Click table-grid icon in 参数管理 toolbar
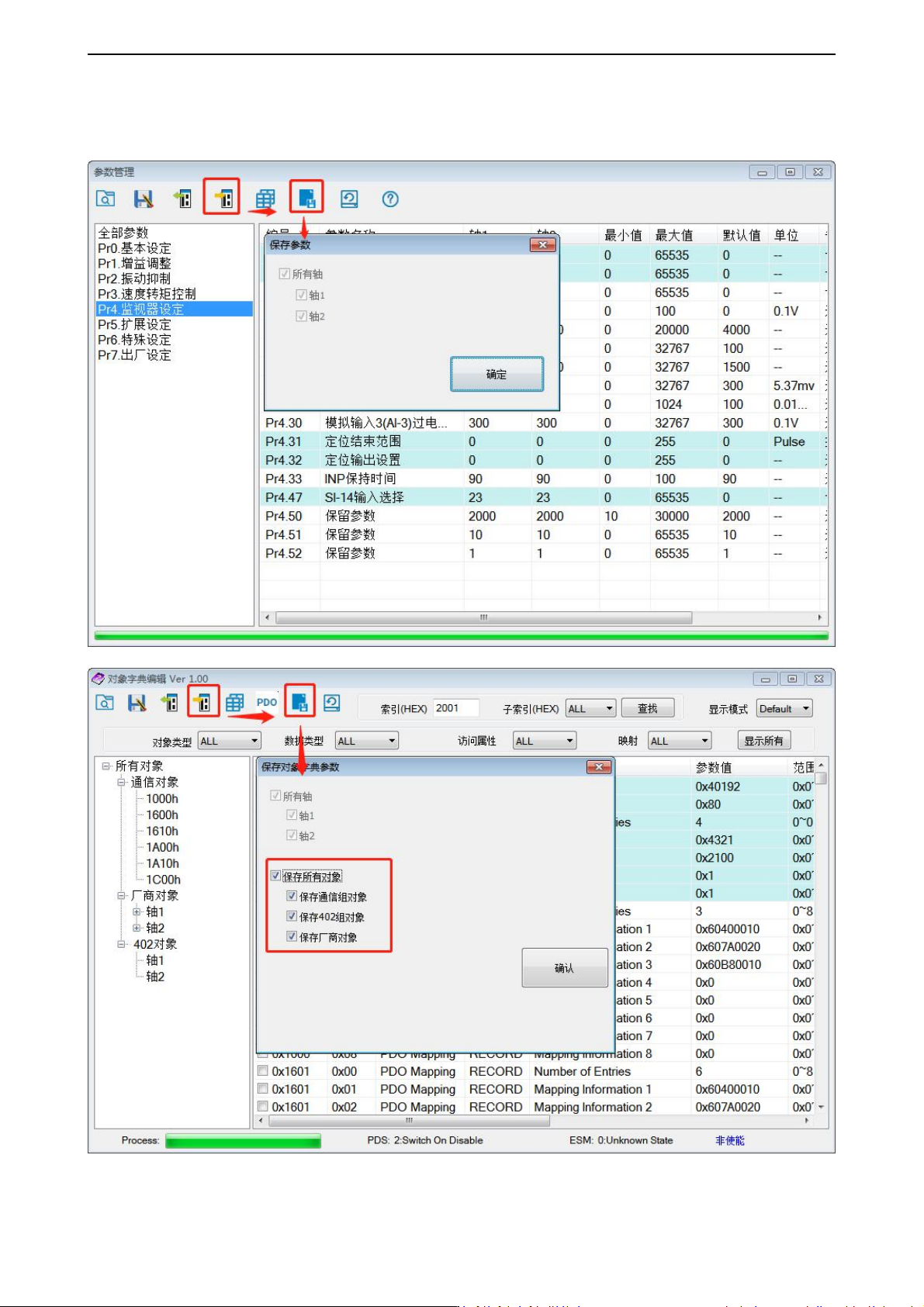 (265, 199)
